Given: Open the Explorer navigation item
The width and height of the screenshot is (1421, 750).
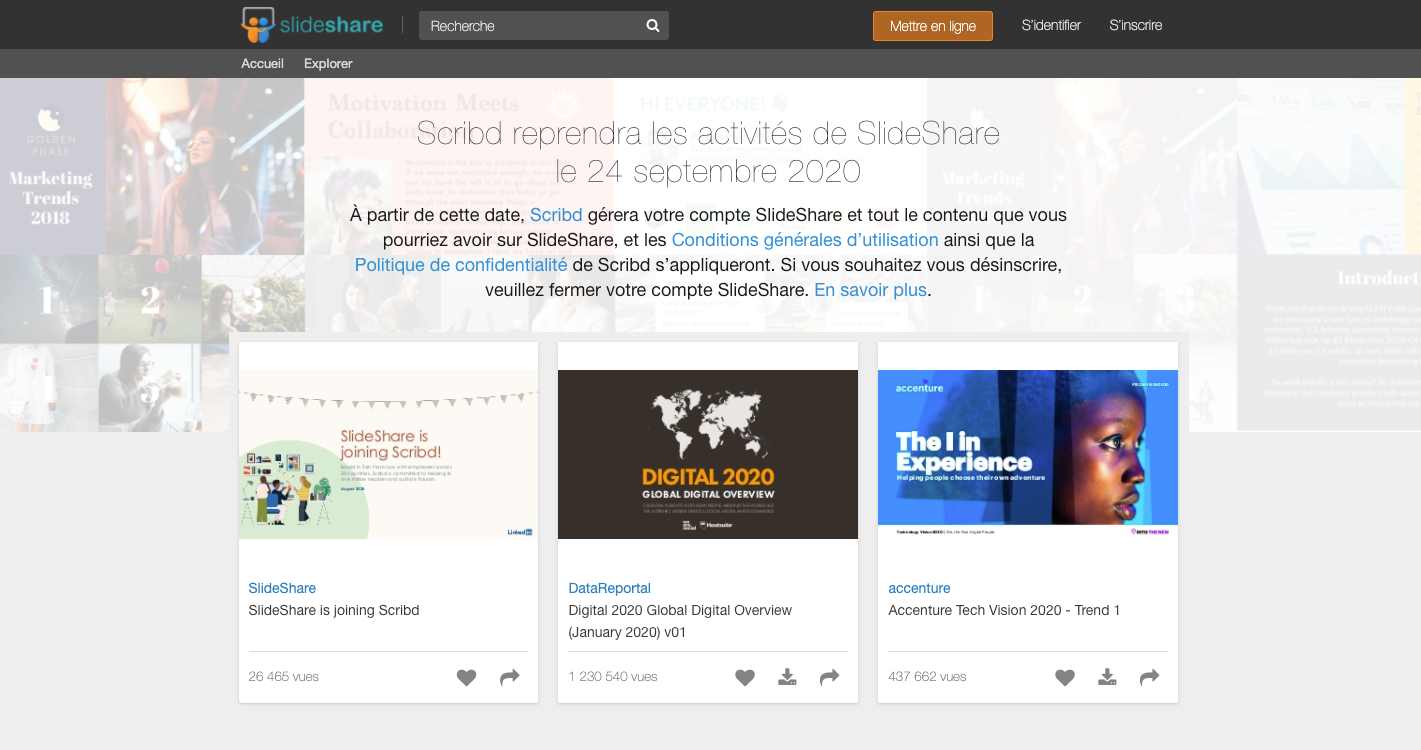Looking at the screenshot, I should pyautogui.click(x=328, y=63).
